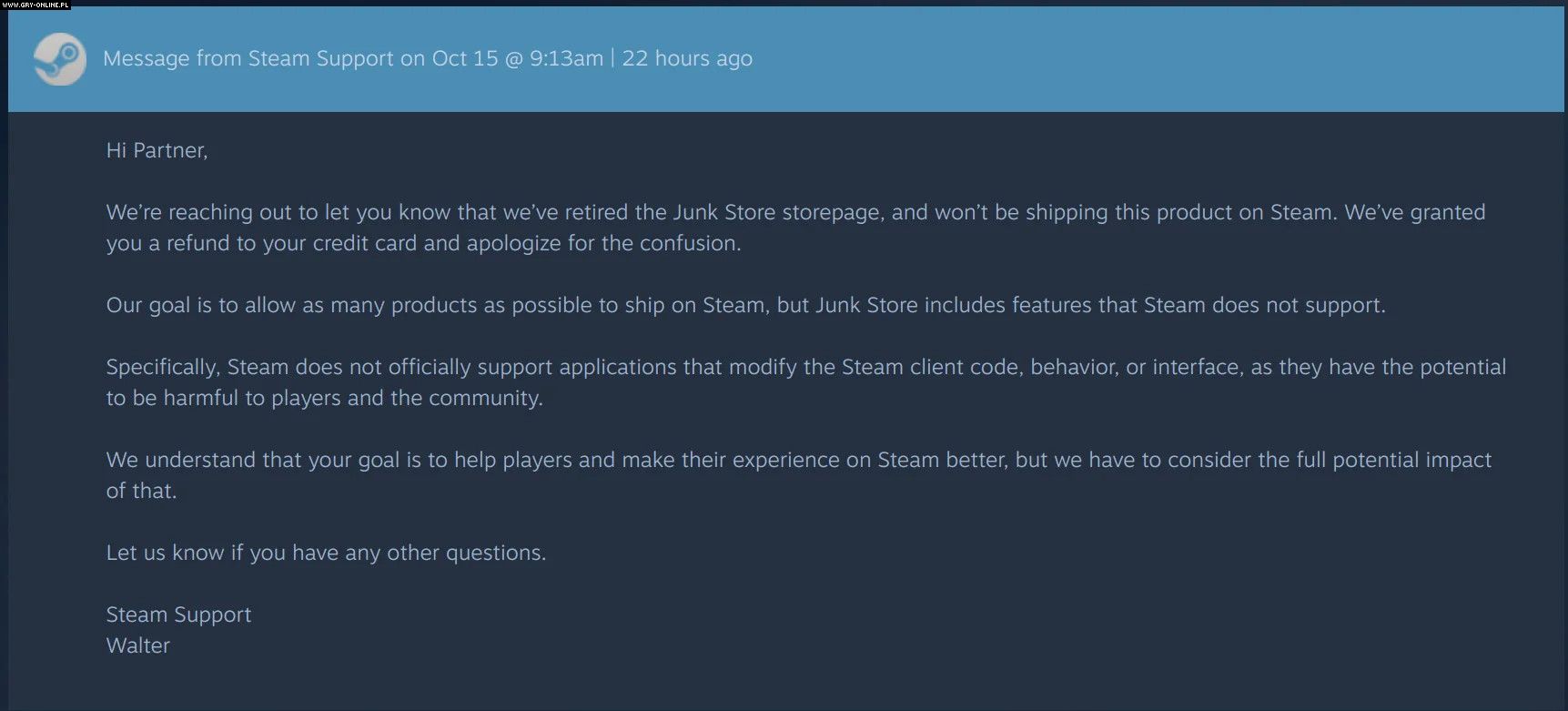This screenshot has height=711, width=1568.
Task: Click the Steam logo avatar icon
Action: click(59, 60)
